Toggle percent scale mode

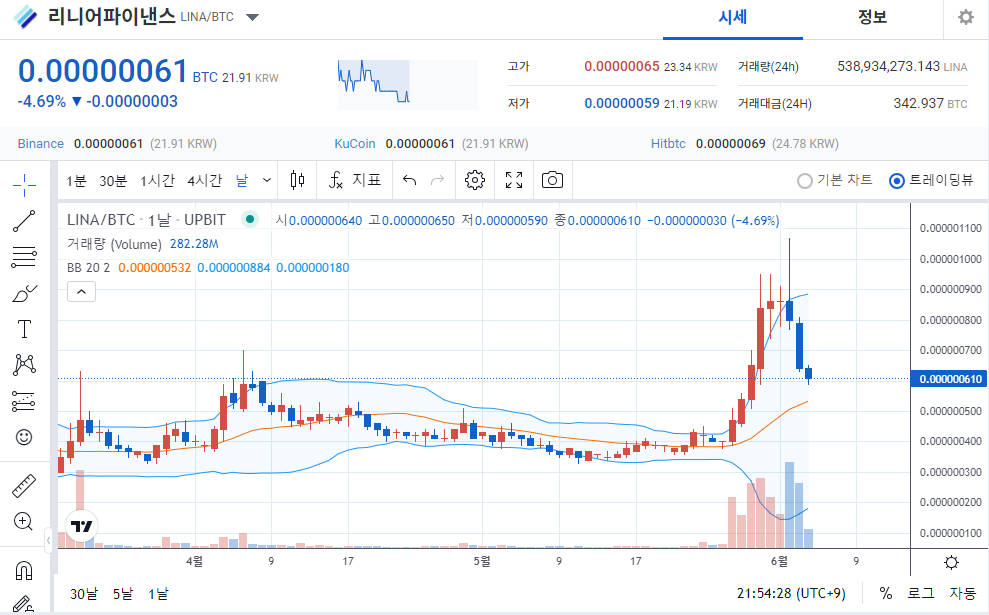coord(886,594)
